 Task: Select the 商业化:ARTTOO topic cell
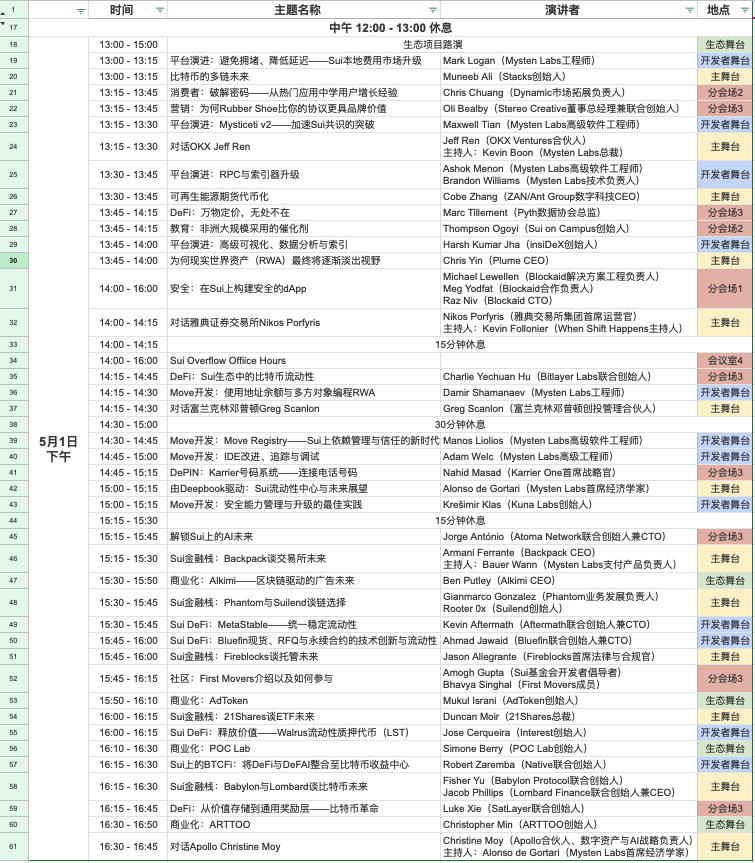point(304,824)
